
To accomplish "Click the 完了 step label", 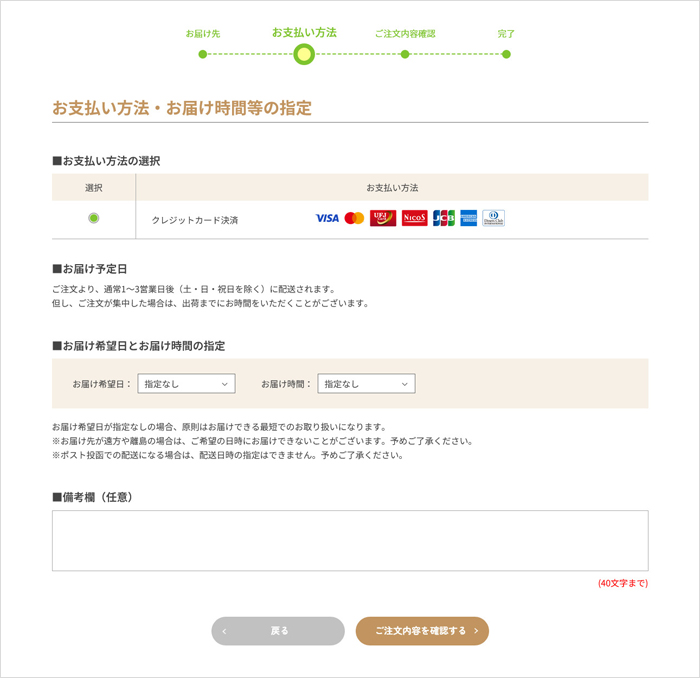I will click(x=506, y=34).
